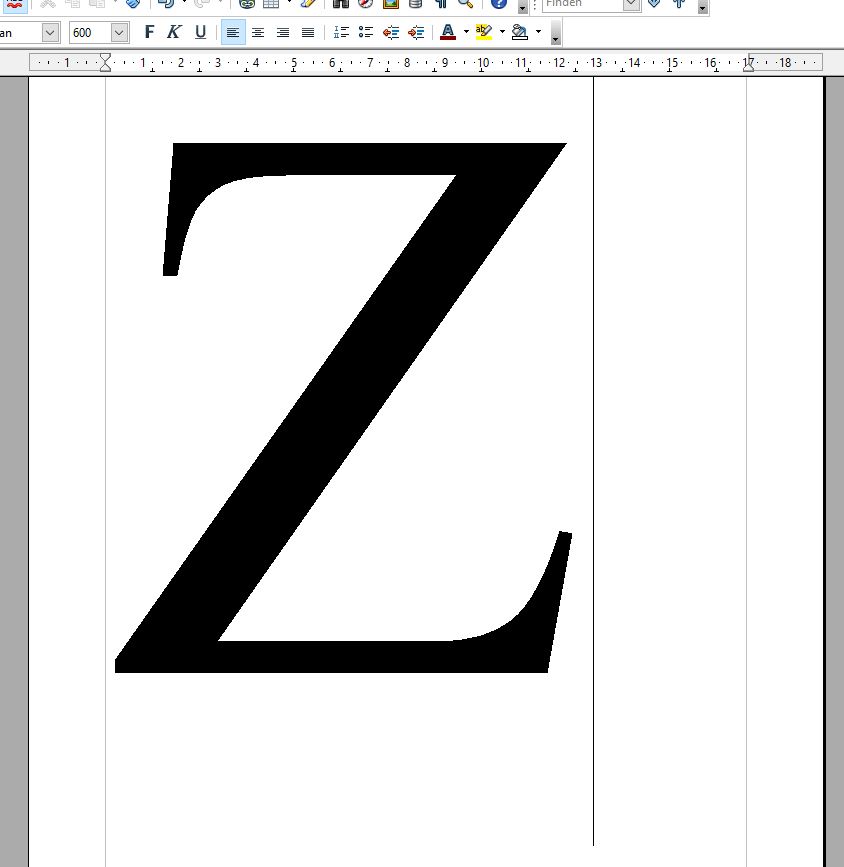This screenshot has width=844, height=867.
Task: Increase paragraph indent
Action: pyautogui.click(x=416, y=33)
